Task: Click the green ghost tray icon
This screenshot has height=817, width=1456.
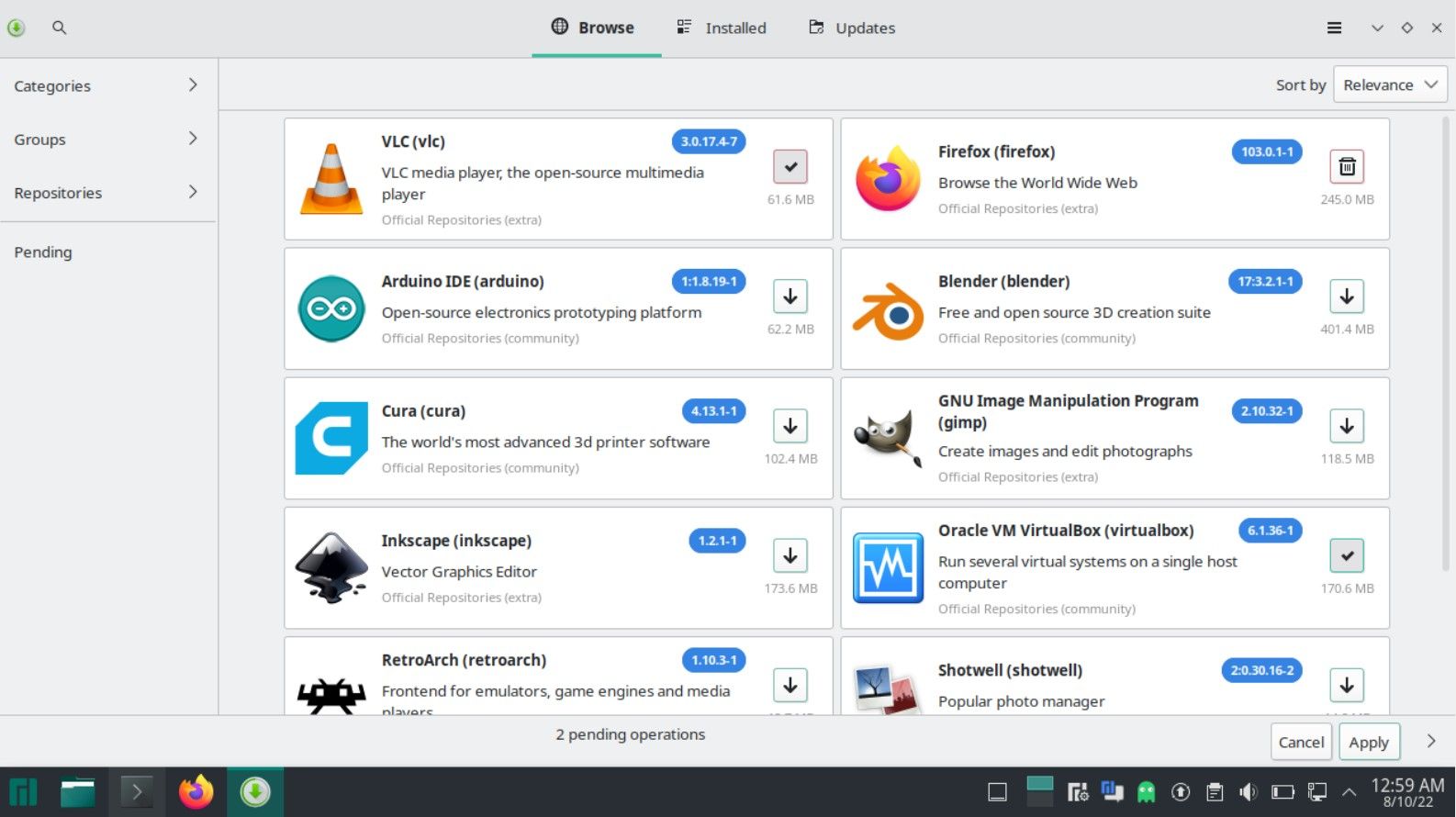Action: point(1147,792)
